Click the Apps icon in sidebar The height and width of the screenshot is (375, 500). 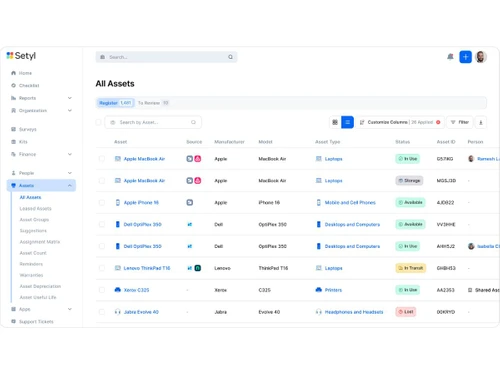tap(13, 309)
